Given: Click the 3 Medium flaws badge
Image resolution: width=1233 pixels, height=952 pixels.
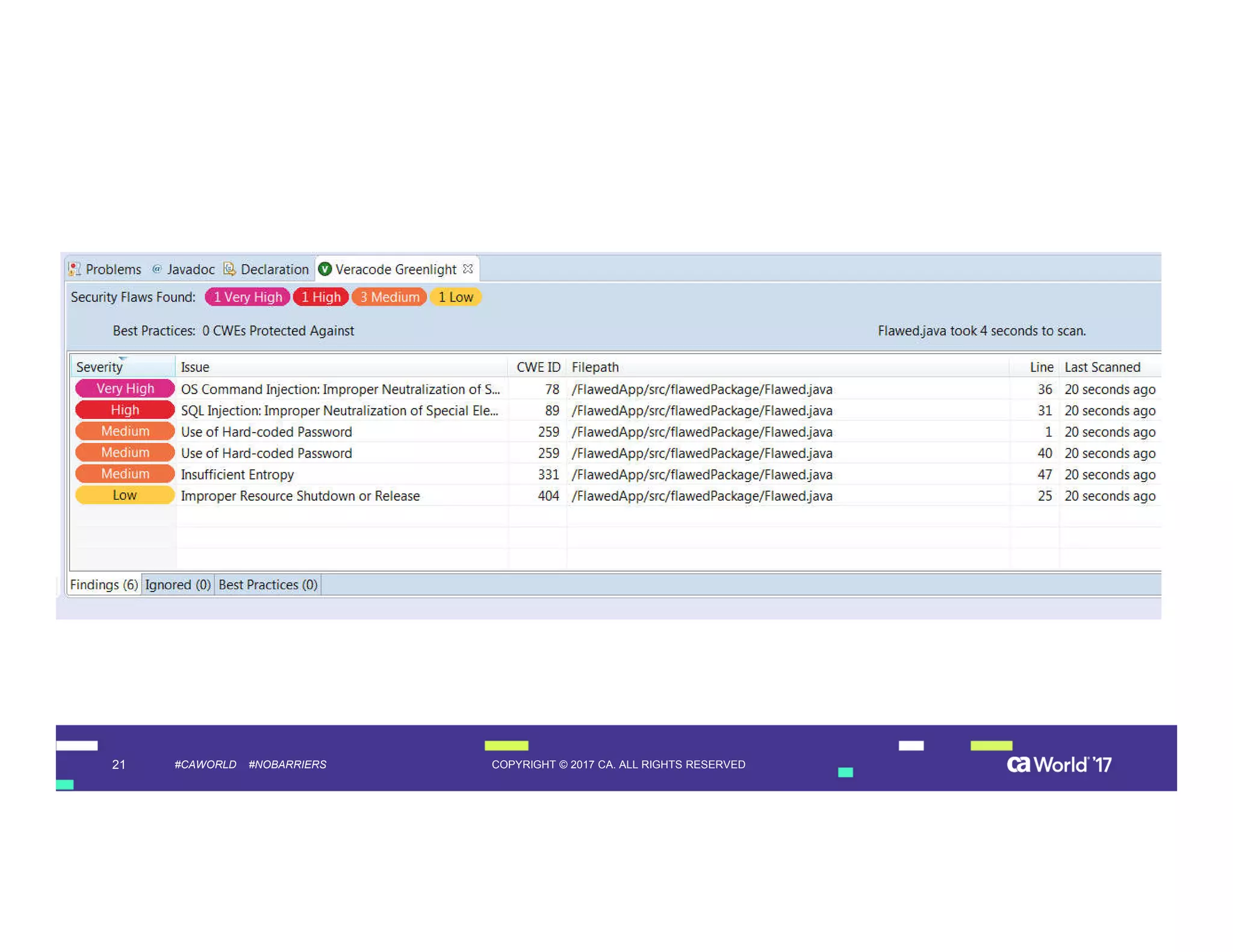Looking at the screenshot, I should [390, 297].
